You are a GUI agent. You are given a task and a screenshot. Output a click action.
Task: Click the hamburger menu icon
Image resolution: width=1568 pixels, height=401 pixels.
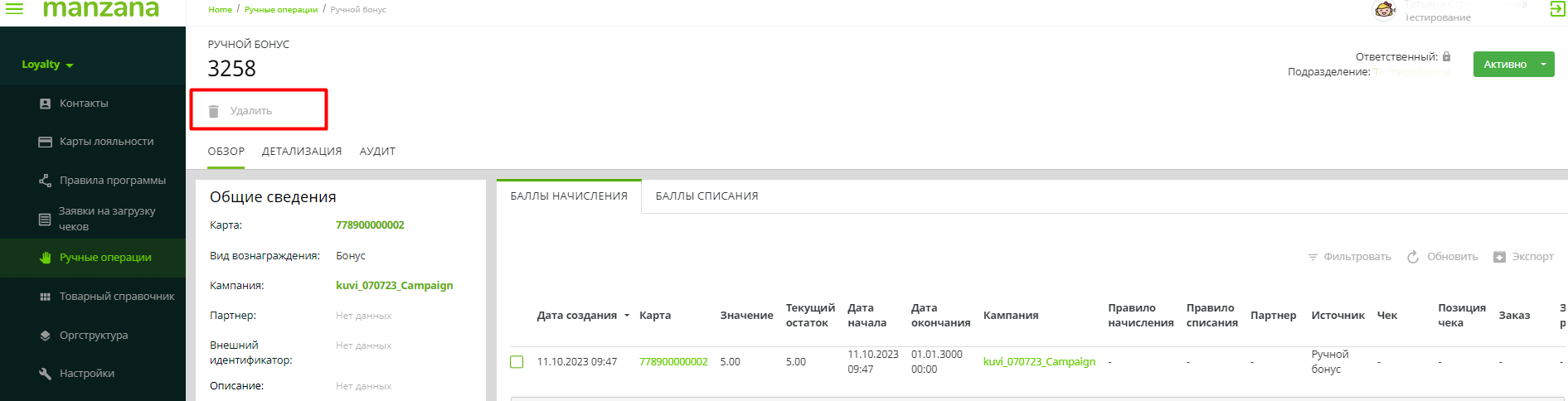(15, 9)
